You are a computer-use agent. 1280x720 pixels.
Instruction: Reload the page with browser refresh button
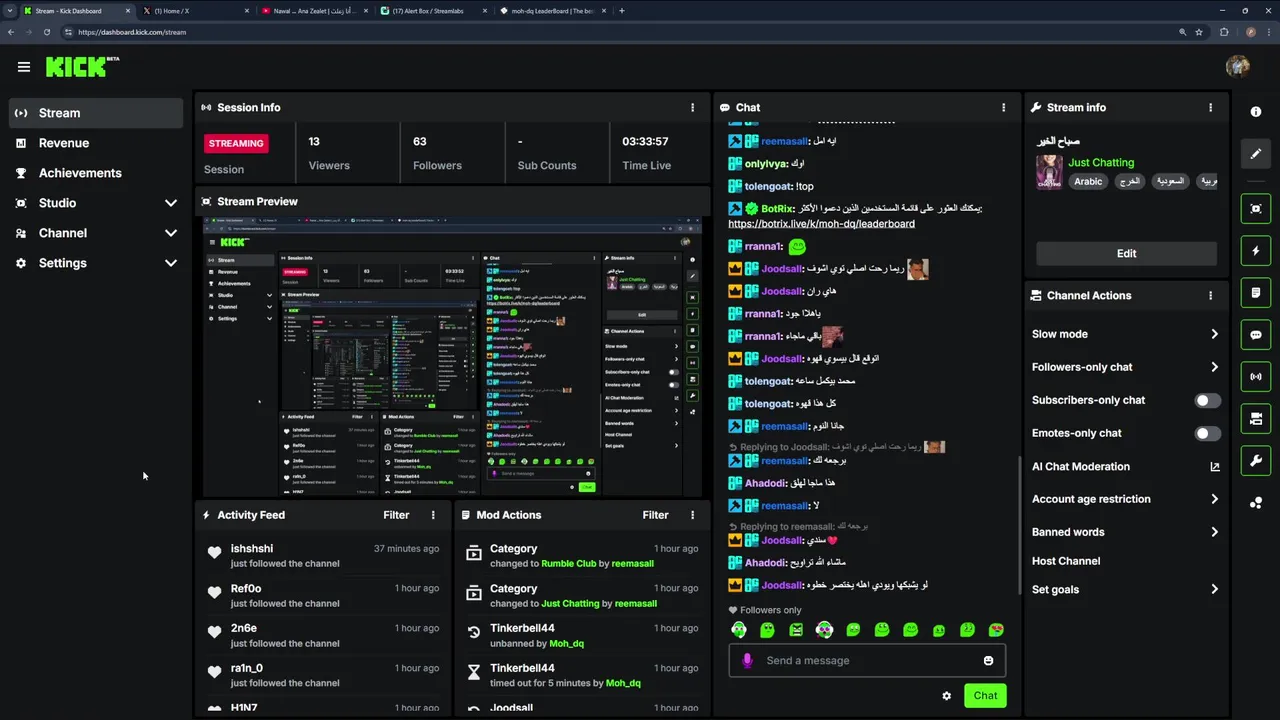point(46,32)
